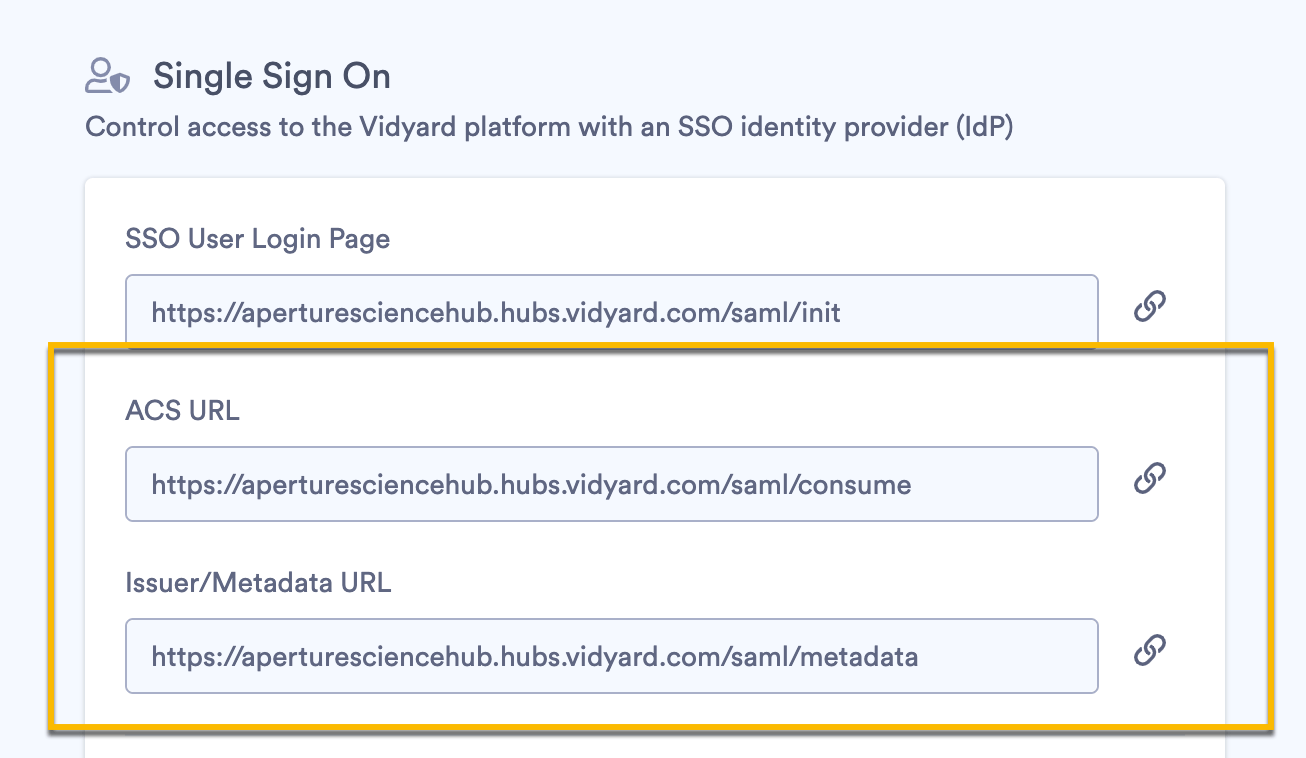The width and height of the screenshot is (1306, 758).
Task: Copy the saml/consume link using its chain icon
Action: point(1149,479)
